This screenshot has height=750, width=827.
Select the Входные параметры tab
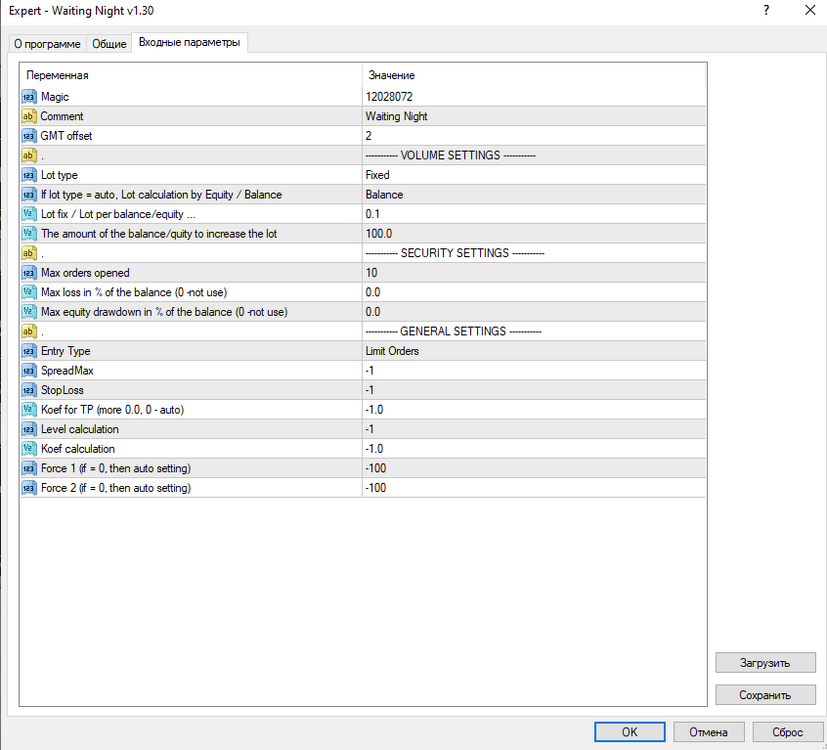tap(189, 42)
